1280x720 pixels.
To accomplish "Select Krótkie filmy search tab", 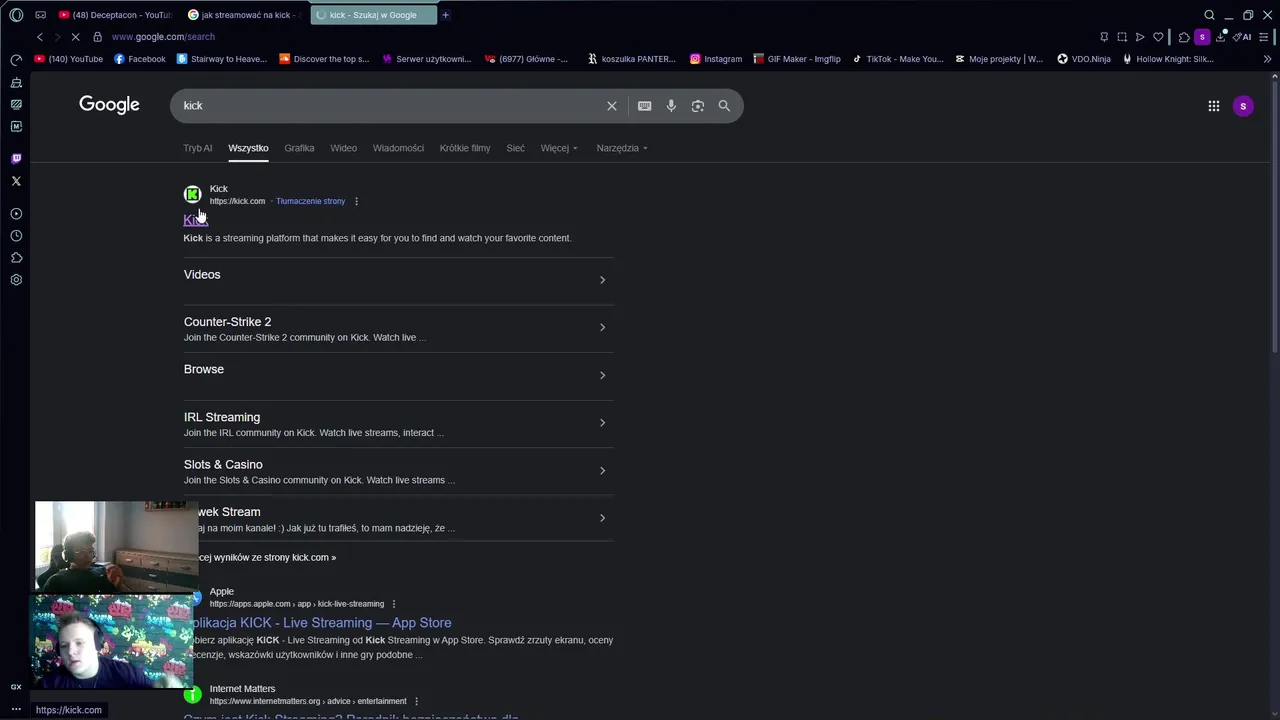I will [465, 148].
